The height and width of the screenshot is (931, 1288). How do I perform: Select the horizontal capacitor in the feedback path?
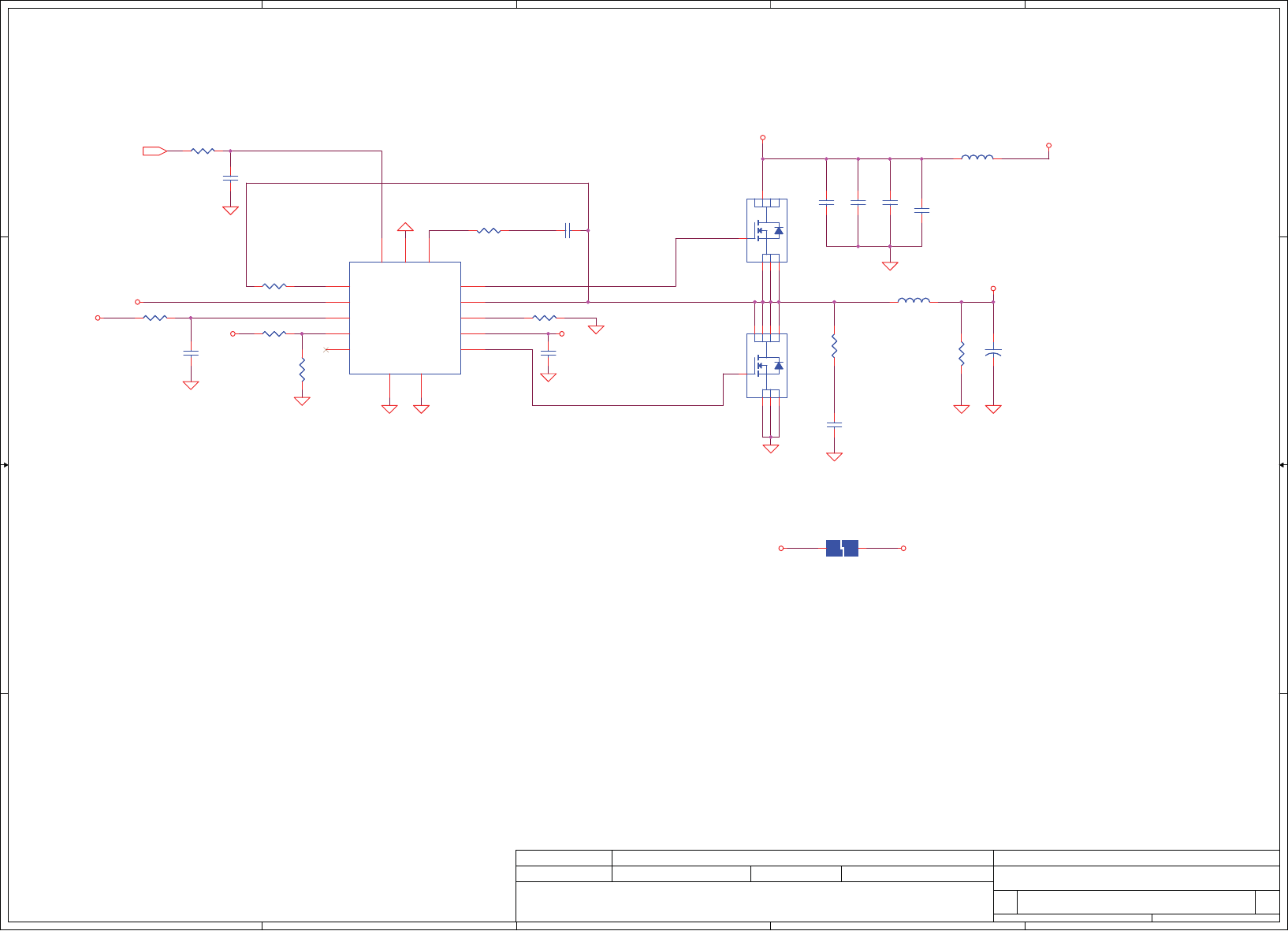click(568, 230)
